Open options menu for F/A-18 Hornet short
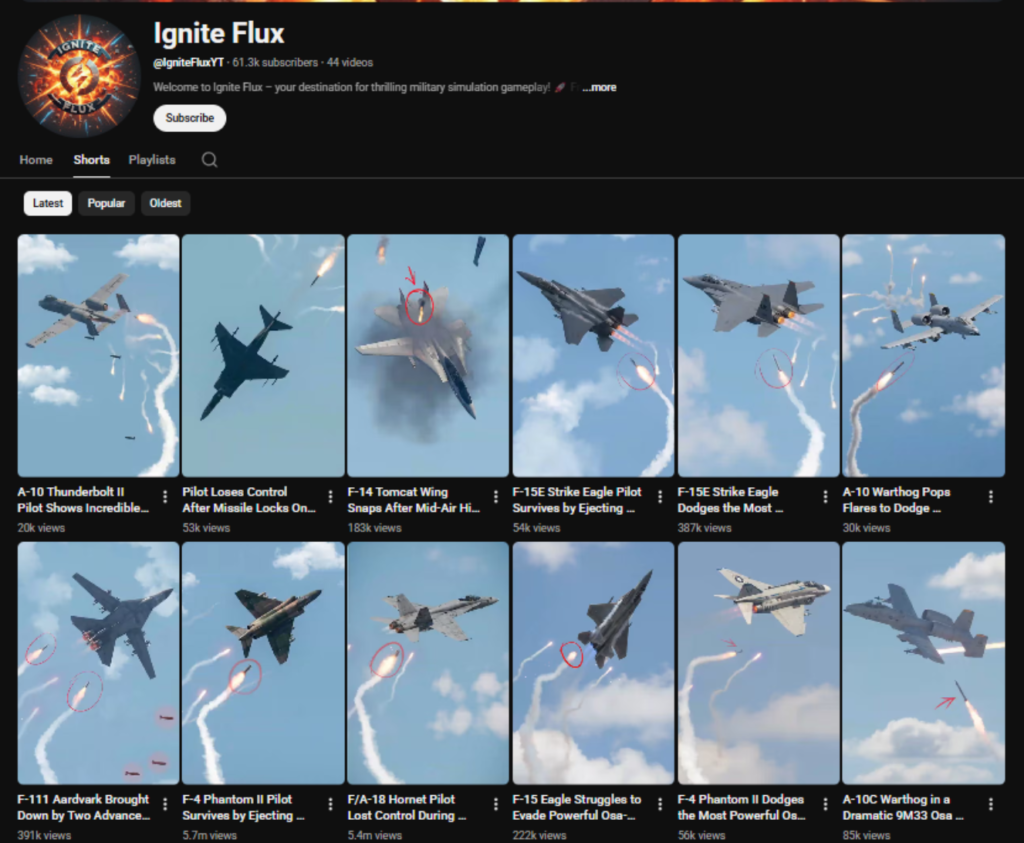Image resolution: width=1024 pixels, height=843 pixels. [495, 804]
